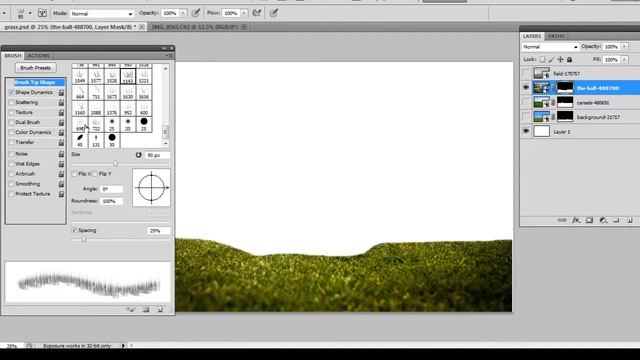
Task: Switch to the grass.psd document tab
Action: (70, 27)
